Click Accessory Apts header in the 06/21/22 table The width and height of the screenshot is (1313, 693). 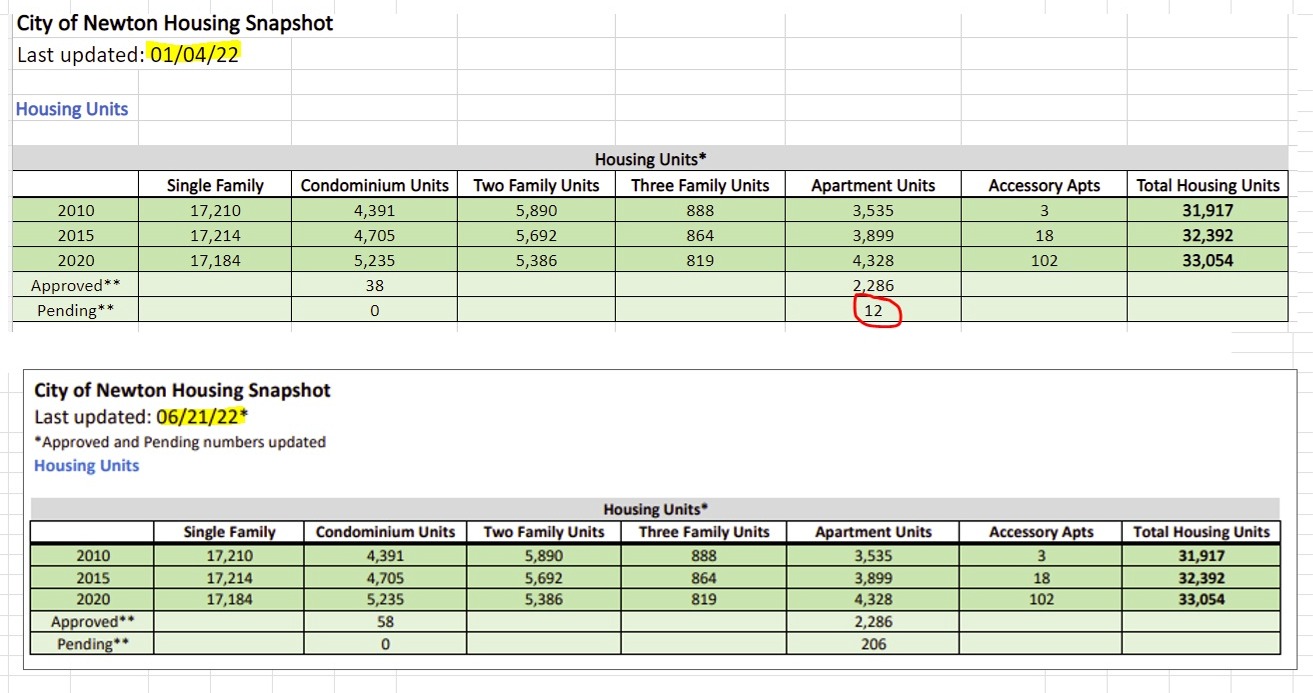click(x=1041, y=532)
